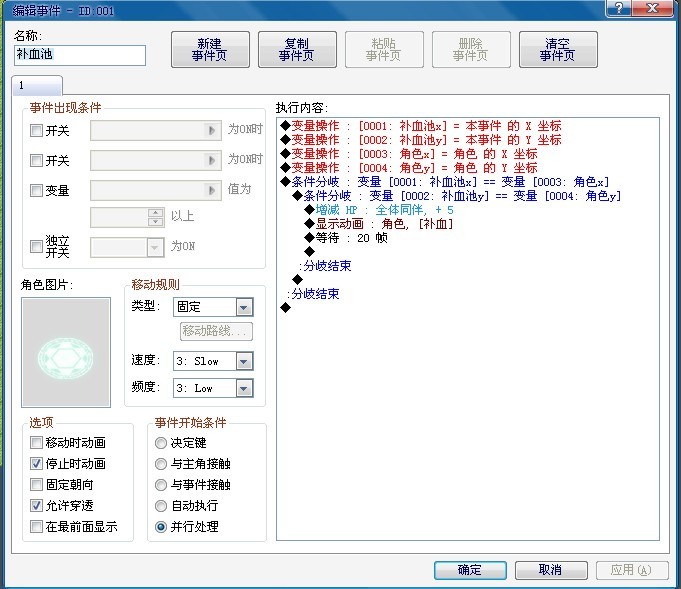
Task: Select the 并行处理 trigger radio button
Action: 161,527
